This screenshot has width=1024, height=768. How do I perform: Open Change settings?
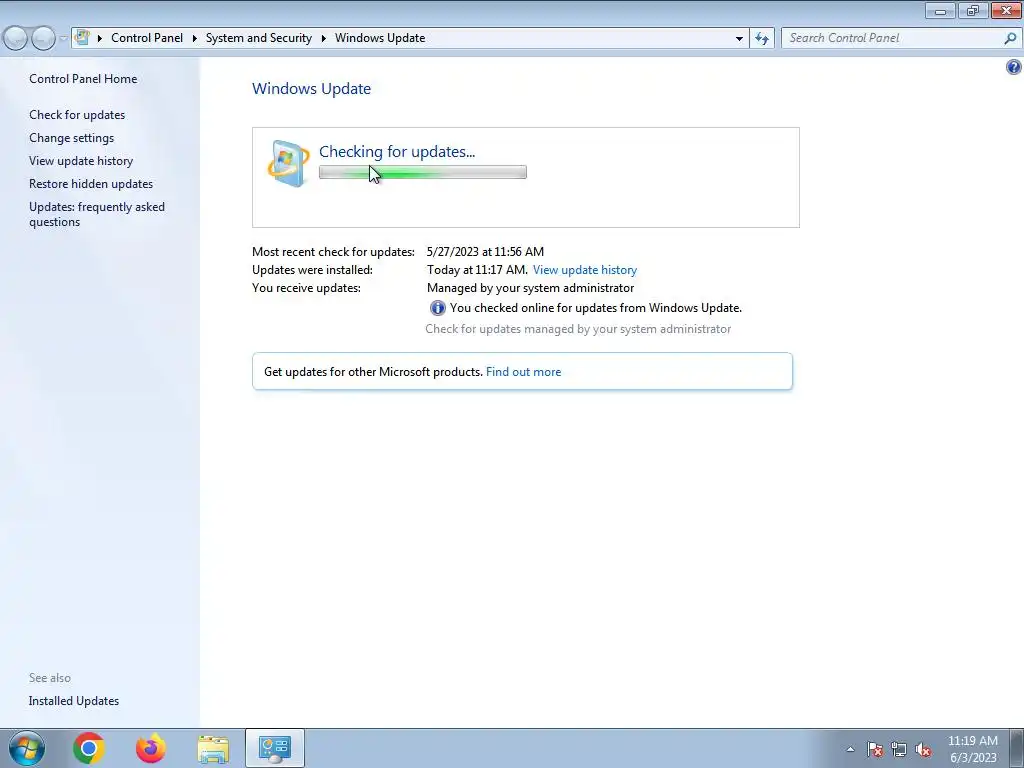click(71, 138)
